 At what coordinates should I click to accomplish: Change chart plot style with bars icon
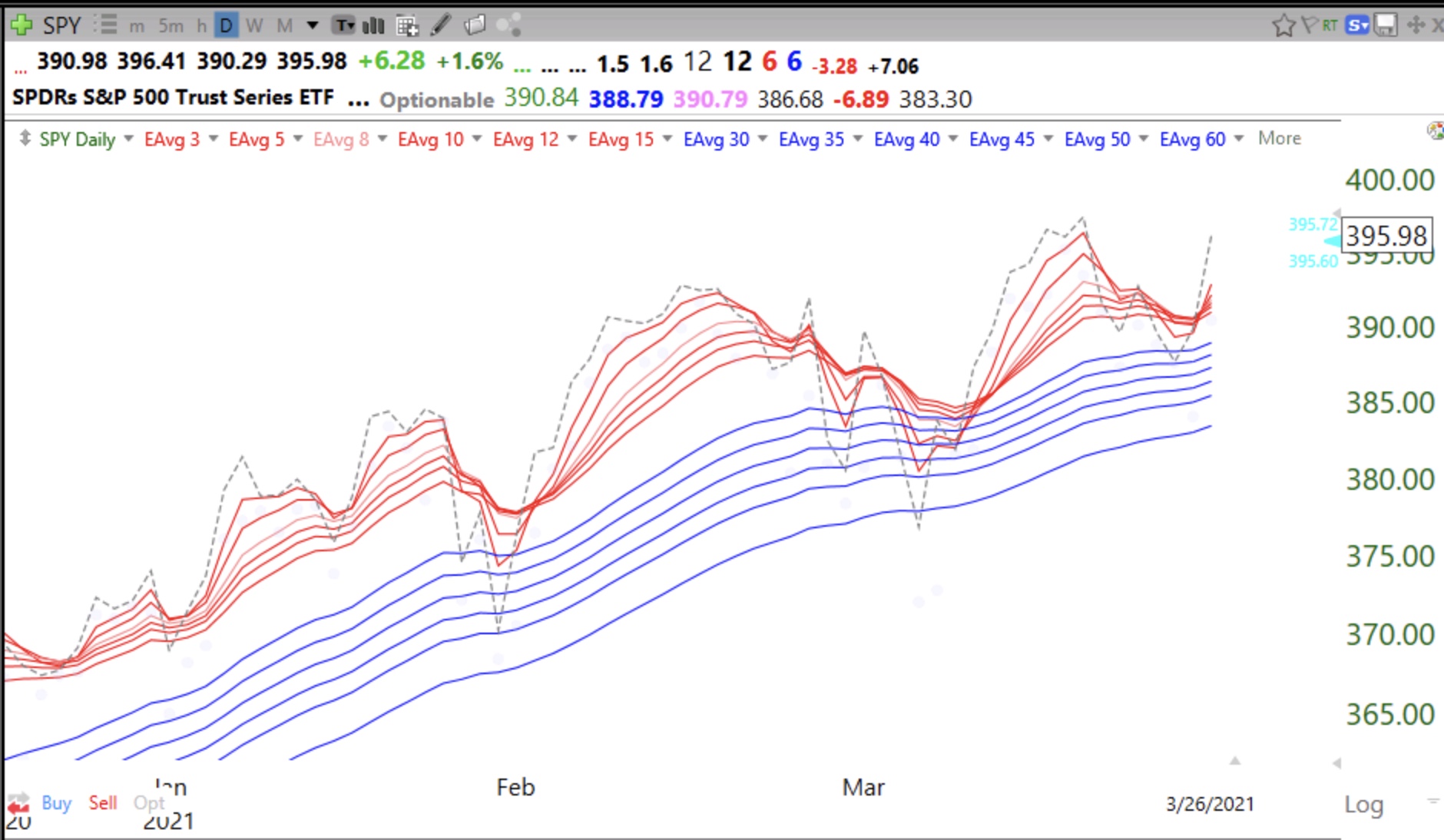(x=373, y=26)
